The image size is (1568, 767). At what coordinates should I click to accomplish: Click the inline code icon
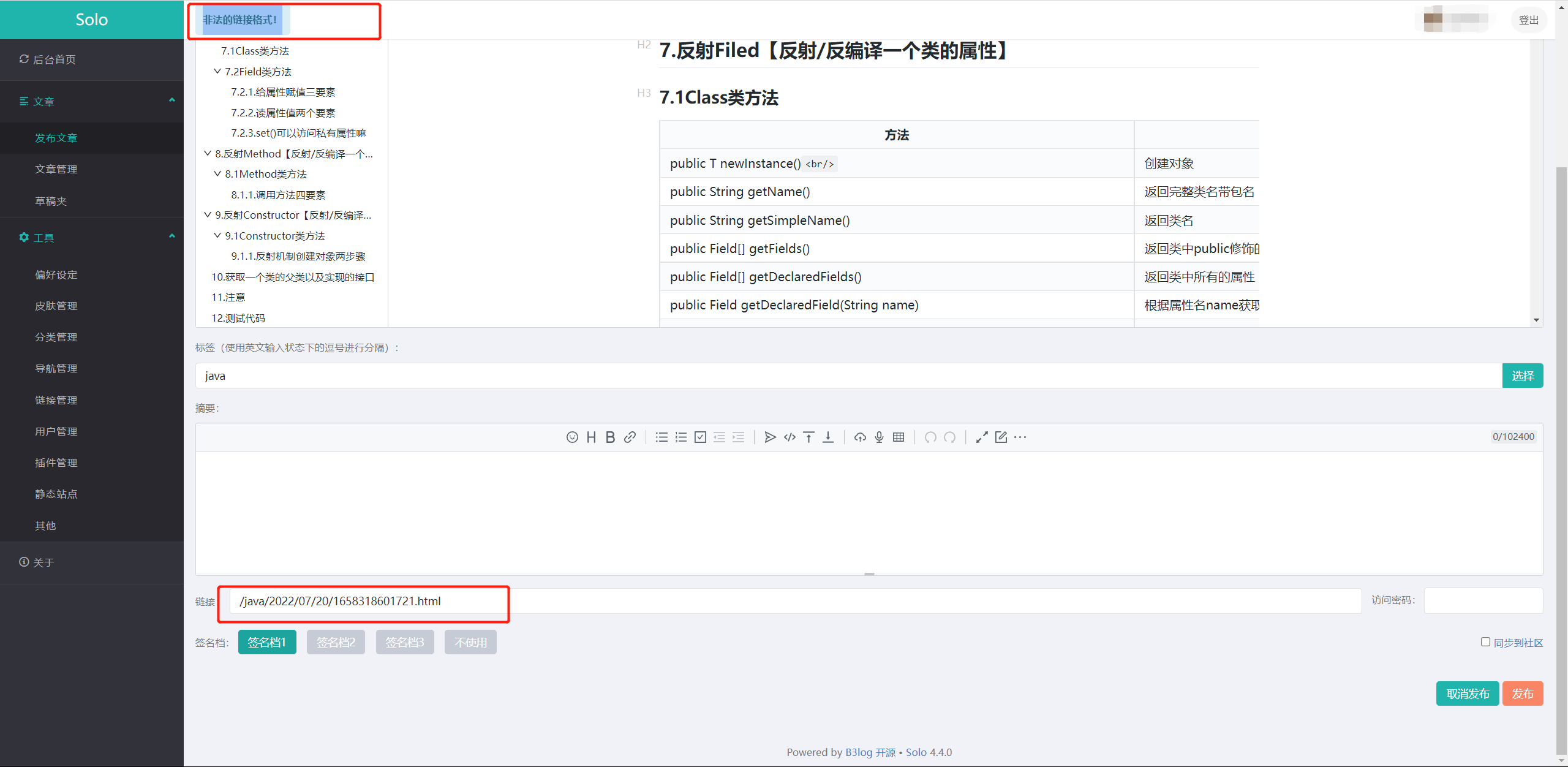[x=790, y=437]
